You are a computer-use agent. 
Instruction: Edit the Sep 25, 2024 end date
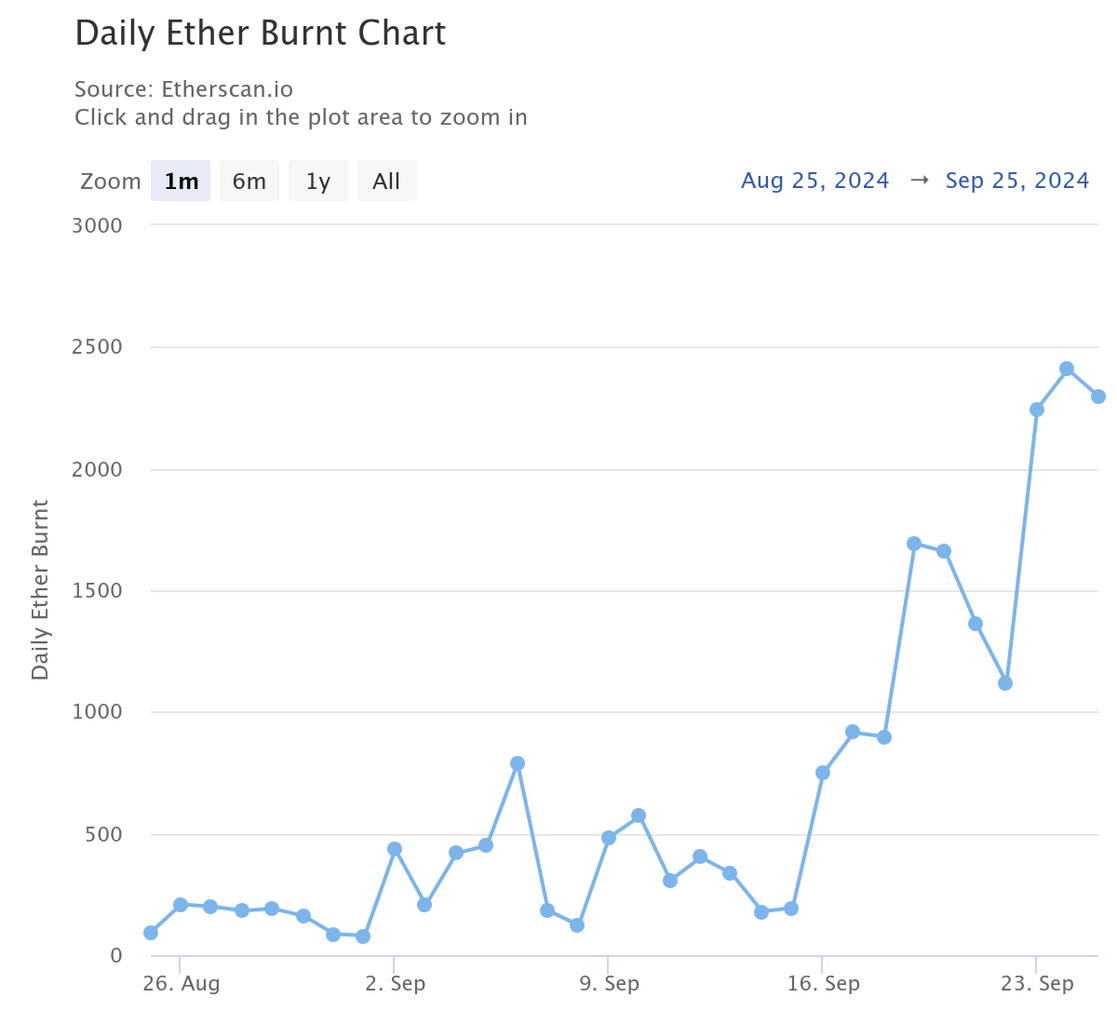pyautogui.click(x=1017, y=181)
